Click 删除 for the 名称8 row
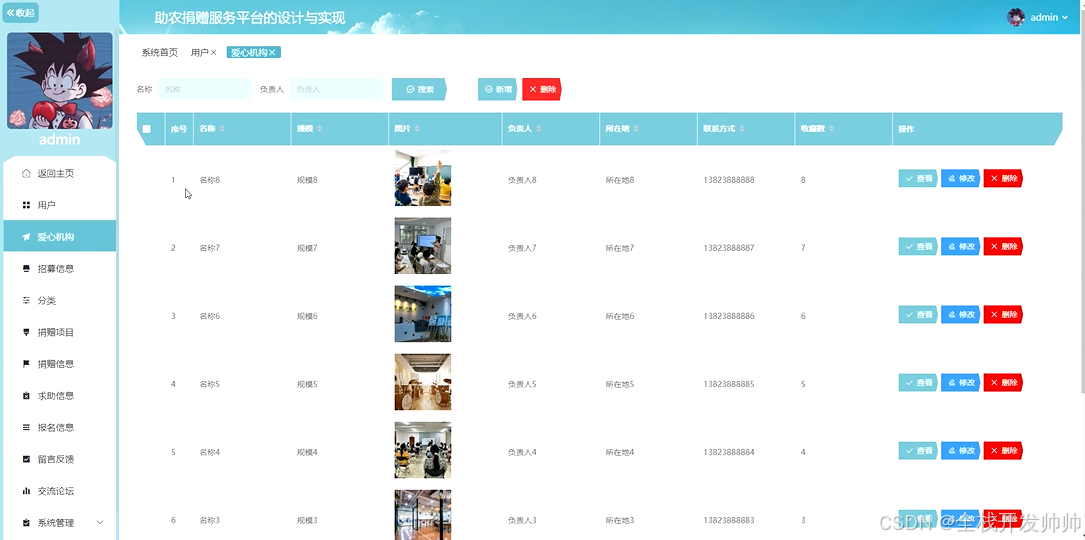1085x540 pixels. tap(1003, 179)
